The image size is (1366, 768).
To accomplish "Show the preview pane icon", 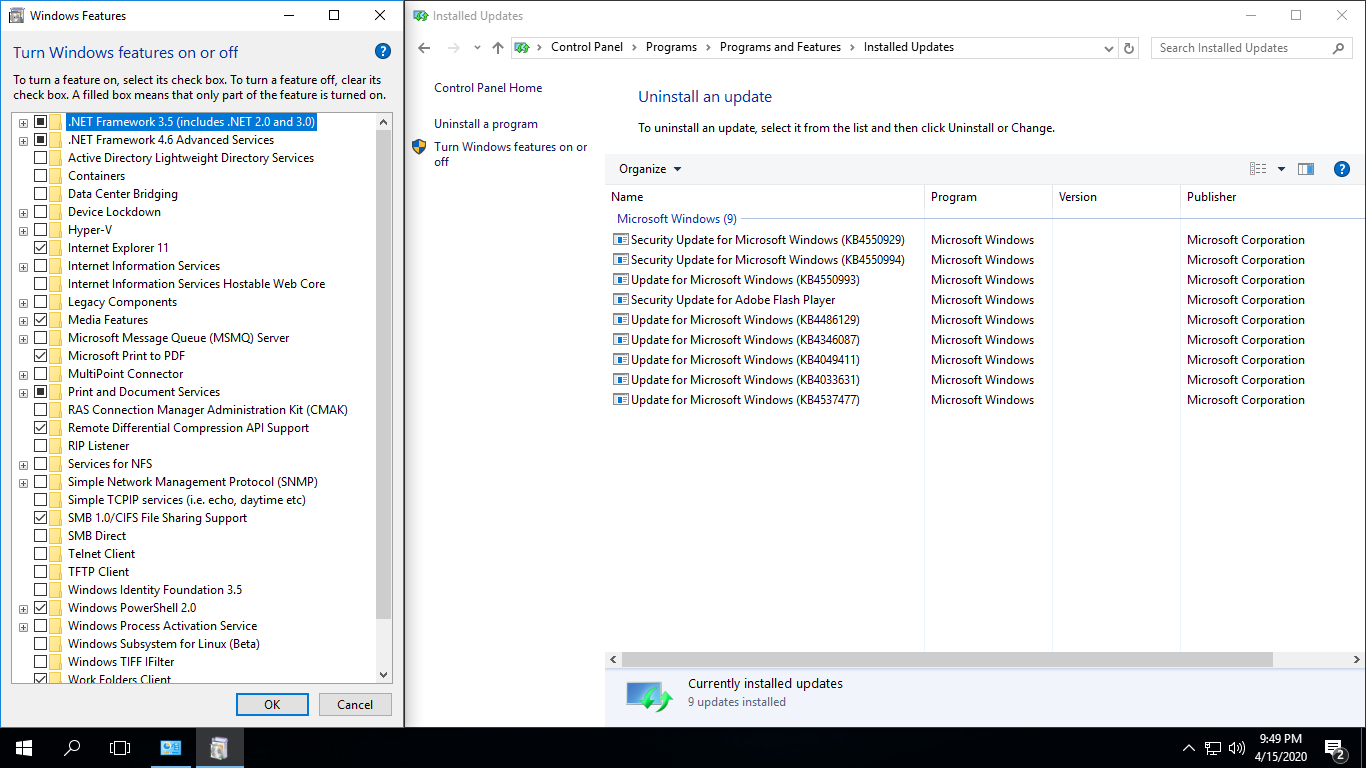I will [1306, 169].
